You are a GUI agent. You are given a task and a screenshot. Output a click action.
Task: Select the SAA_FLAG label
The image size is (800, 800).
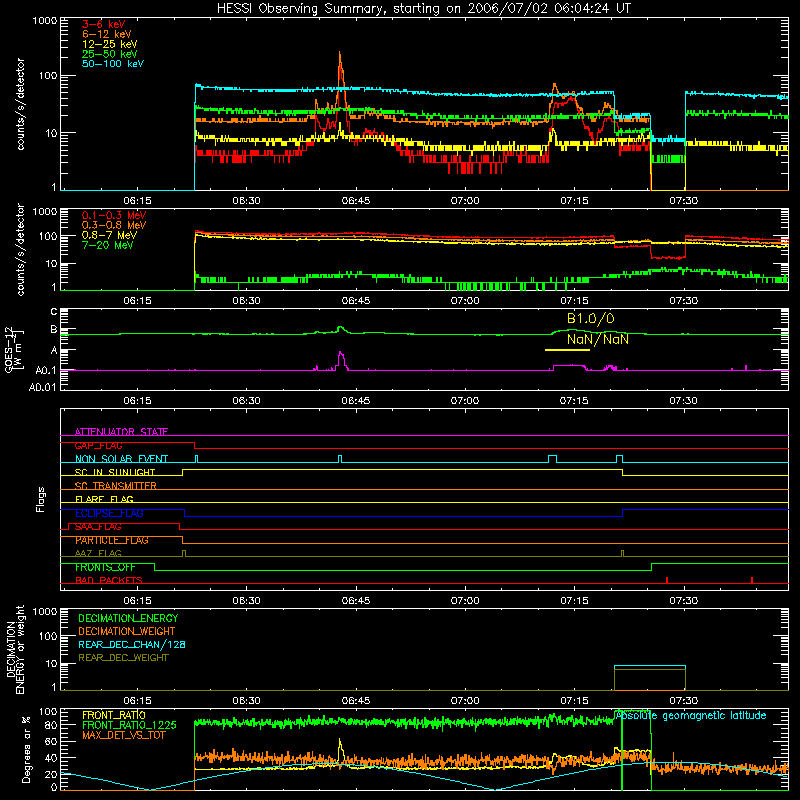pyautogui.click(x=98, y=527)
